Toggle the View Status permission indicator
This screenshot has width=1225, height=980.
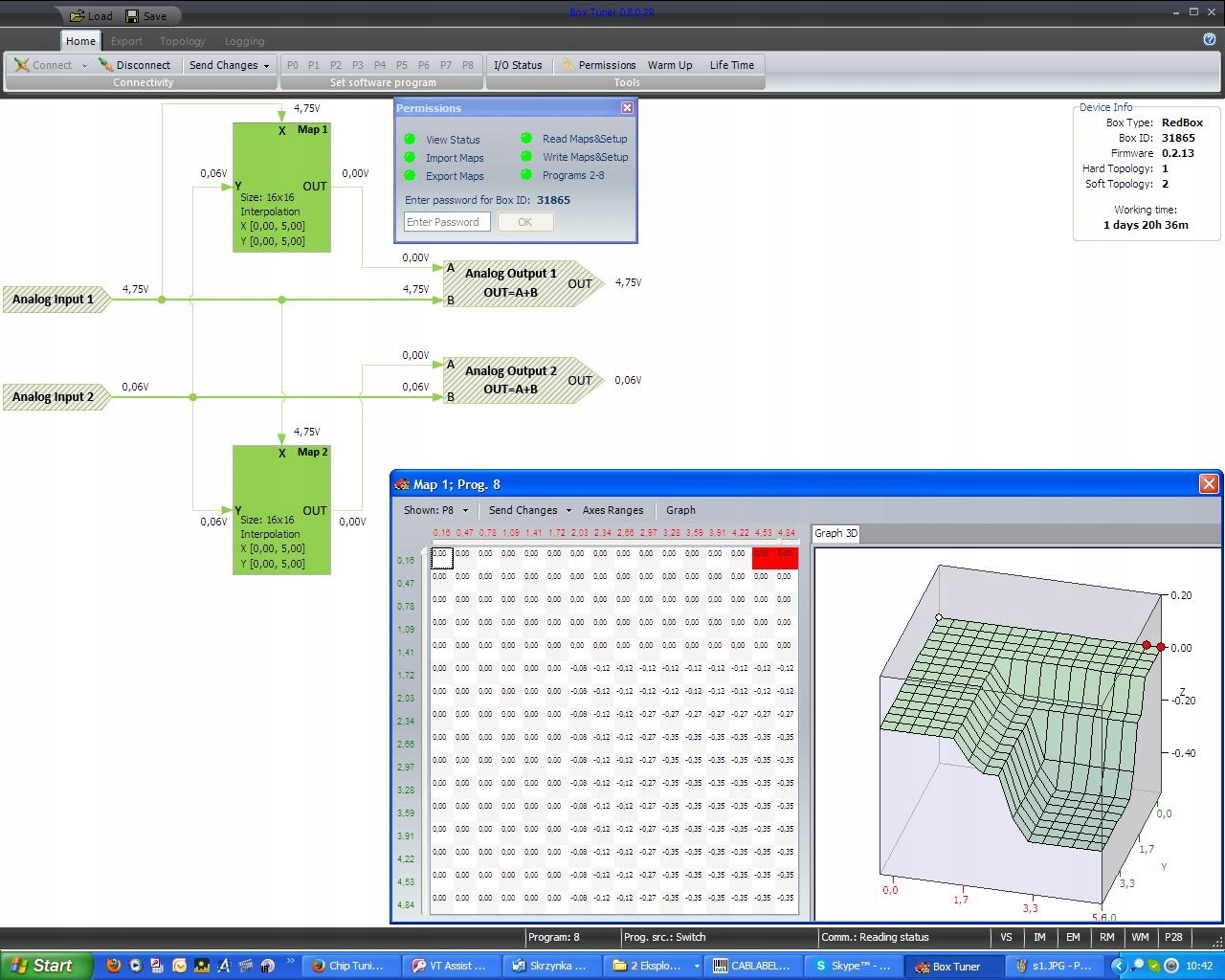(x=410, y=139)
